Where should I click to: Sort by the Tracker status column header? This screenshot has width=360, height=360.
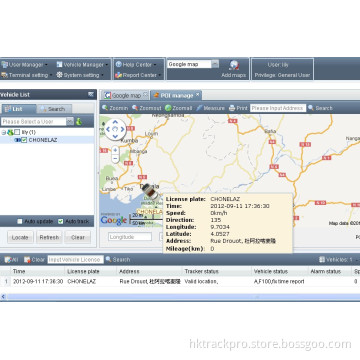(x=217, y=271)
